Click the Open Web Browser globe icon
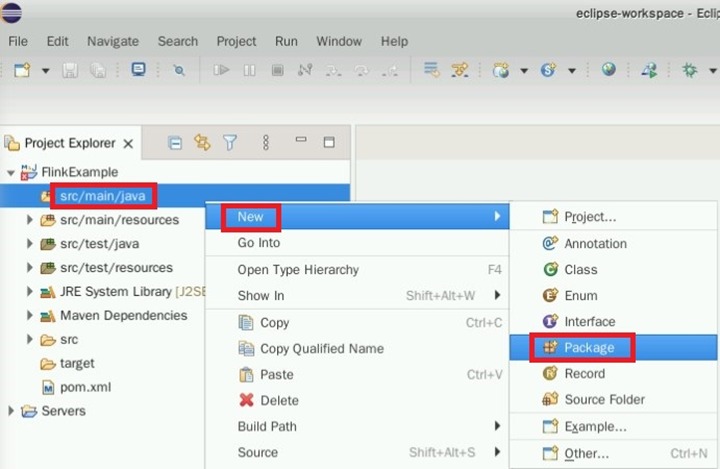This screenshot has width=720, height=469. (x=609, y=70)
